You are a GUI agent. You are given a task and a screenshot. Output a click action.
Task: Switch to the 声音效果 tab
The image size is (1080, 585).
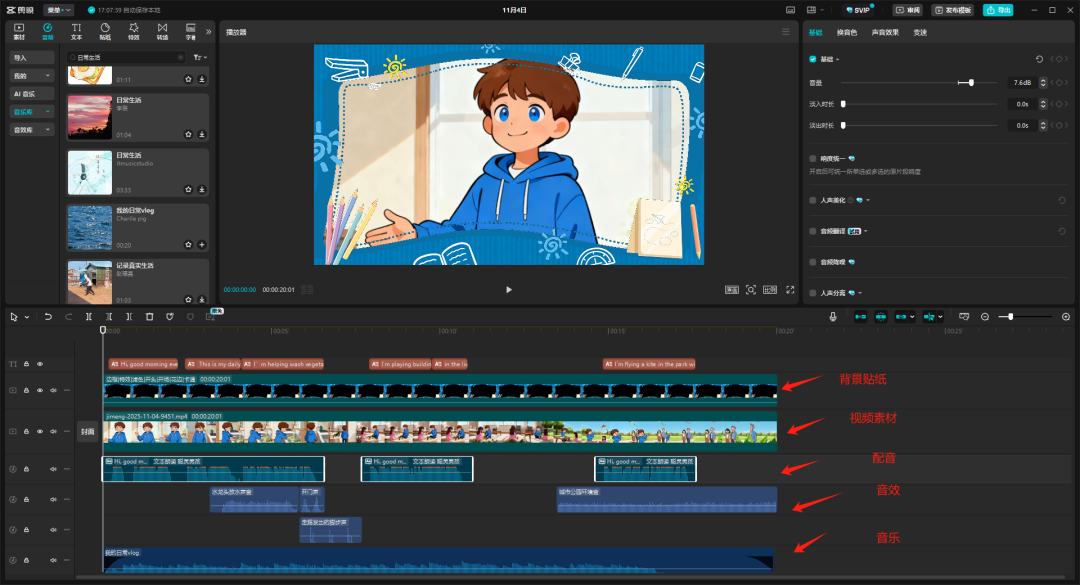884,33
